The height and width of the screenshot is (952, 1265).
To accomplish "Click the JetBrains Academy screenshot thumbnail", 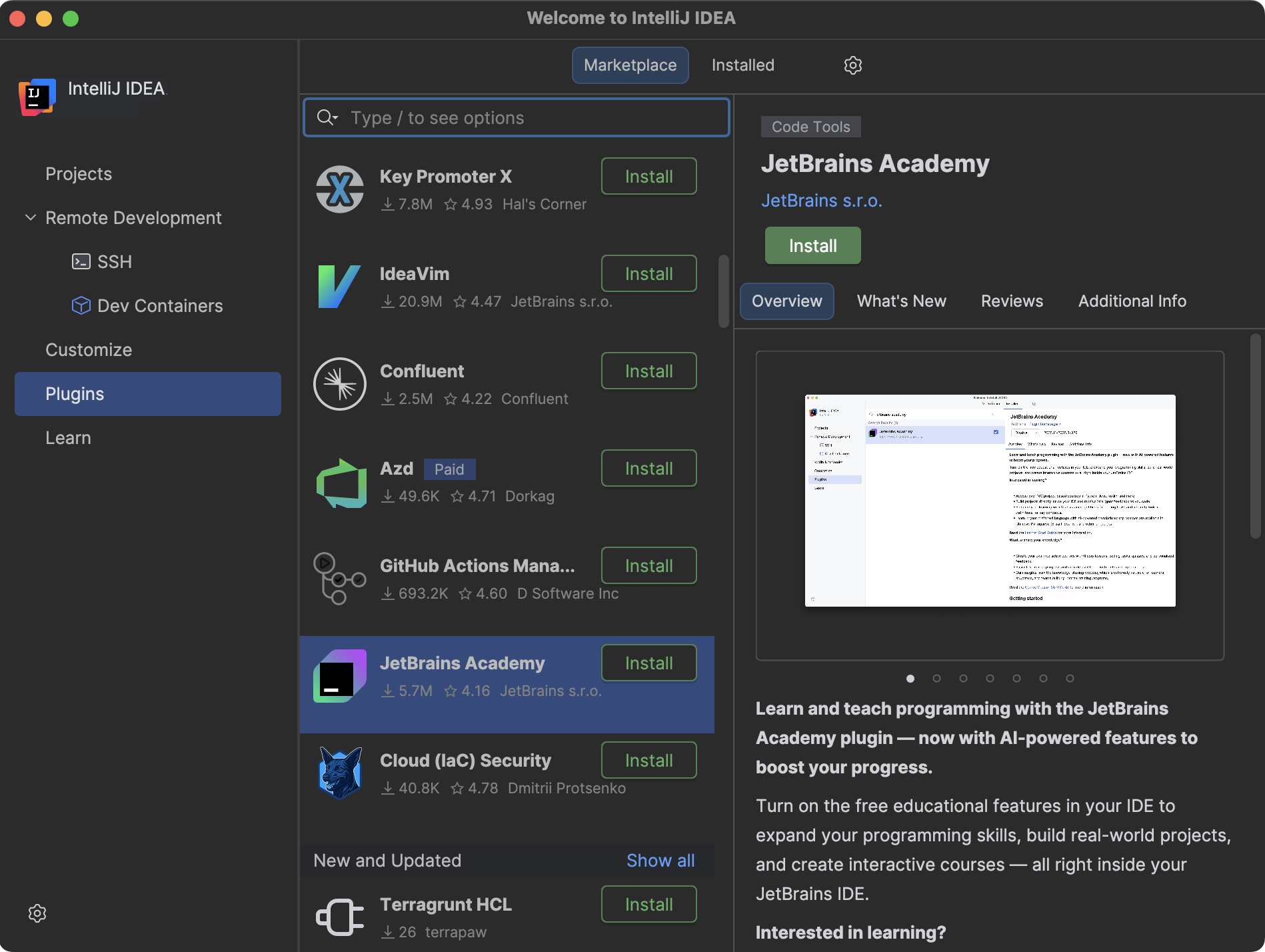I will point(990,501).
